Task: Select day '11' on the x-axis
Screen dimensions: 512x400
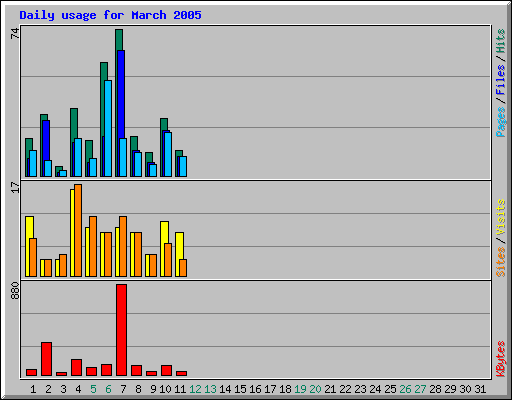Action: [180, 389]
